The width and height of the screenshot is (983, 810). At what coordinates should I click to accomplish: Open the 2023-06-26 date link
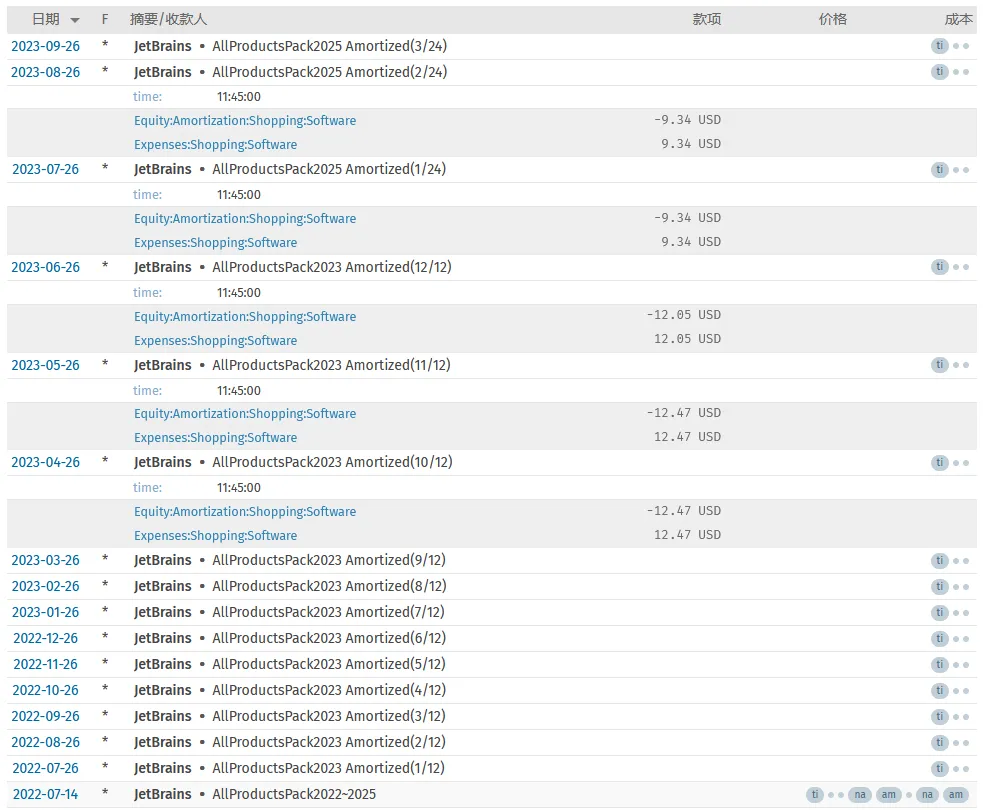(x=46, y=267)
